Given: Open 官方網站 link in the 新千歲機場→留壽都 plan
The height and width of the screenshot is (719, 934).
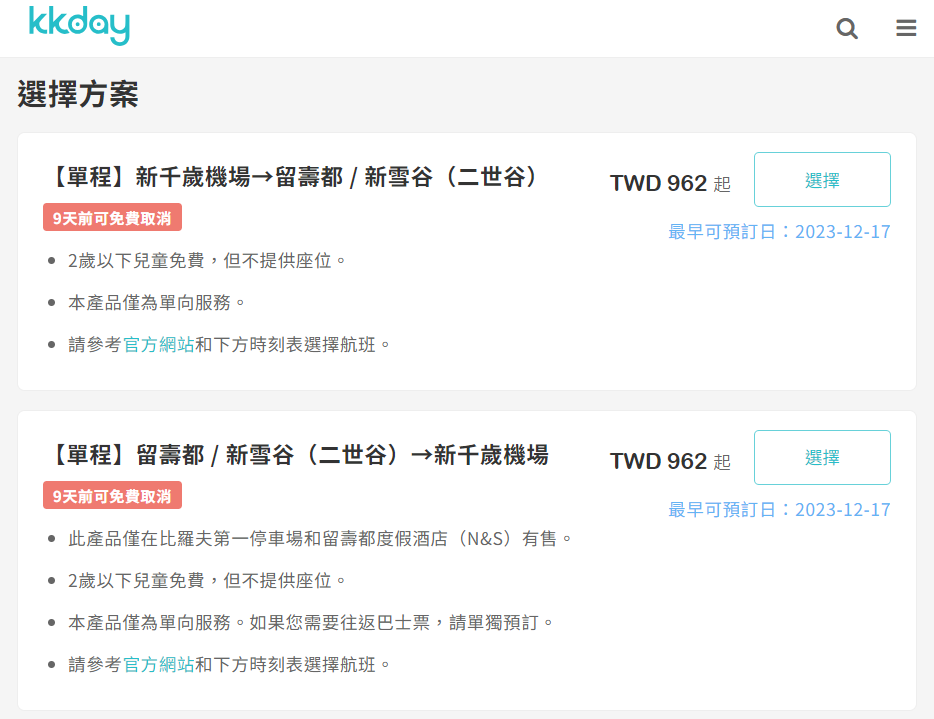Looking at the screenshot, I should point(158,344).
